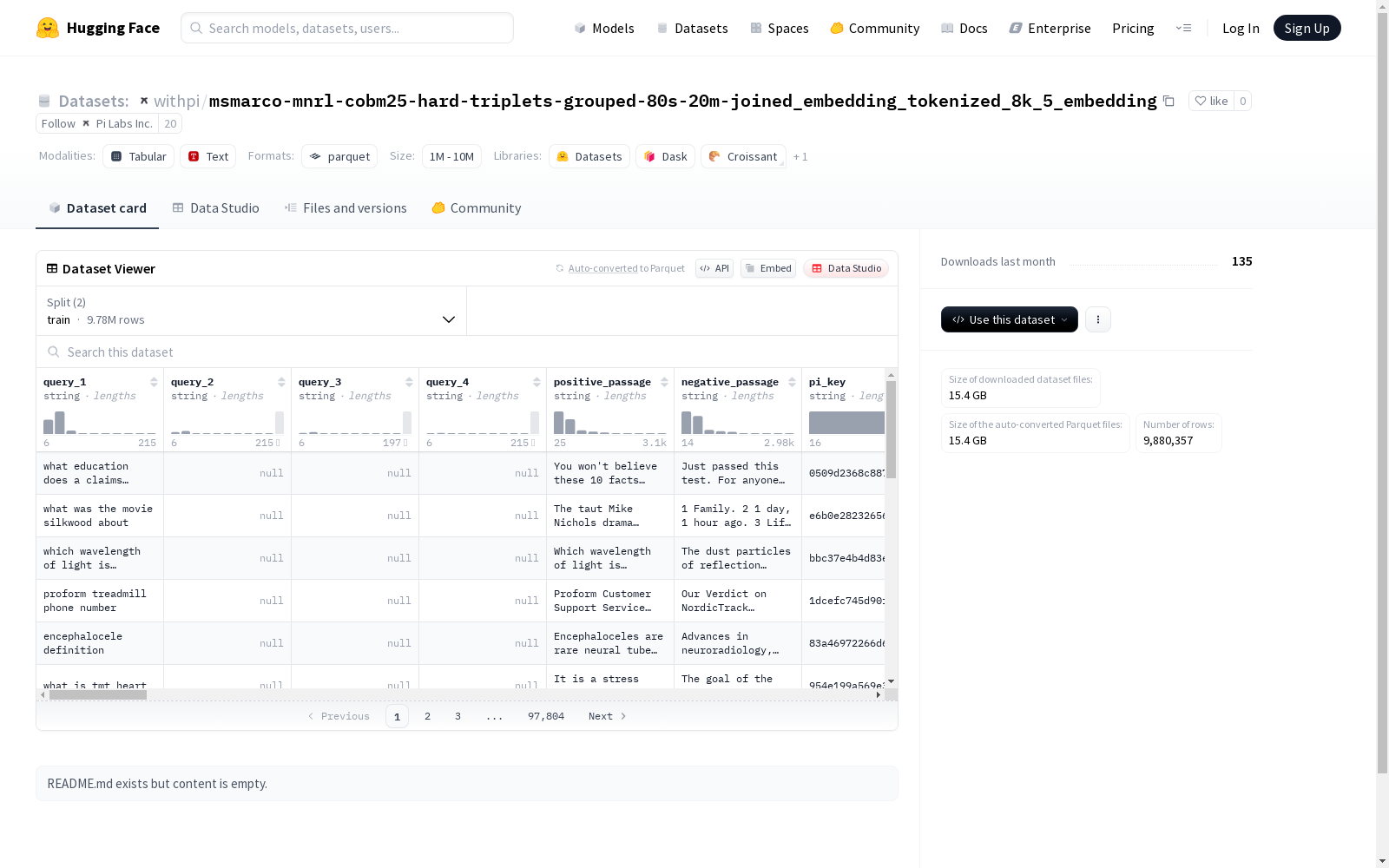Go to page 3 of the dataset
This screenshot has width=1389, height=868.
point(458,716)
